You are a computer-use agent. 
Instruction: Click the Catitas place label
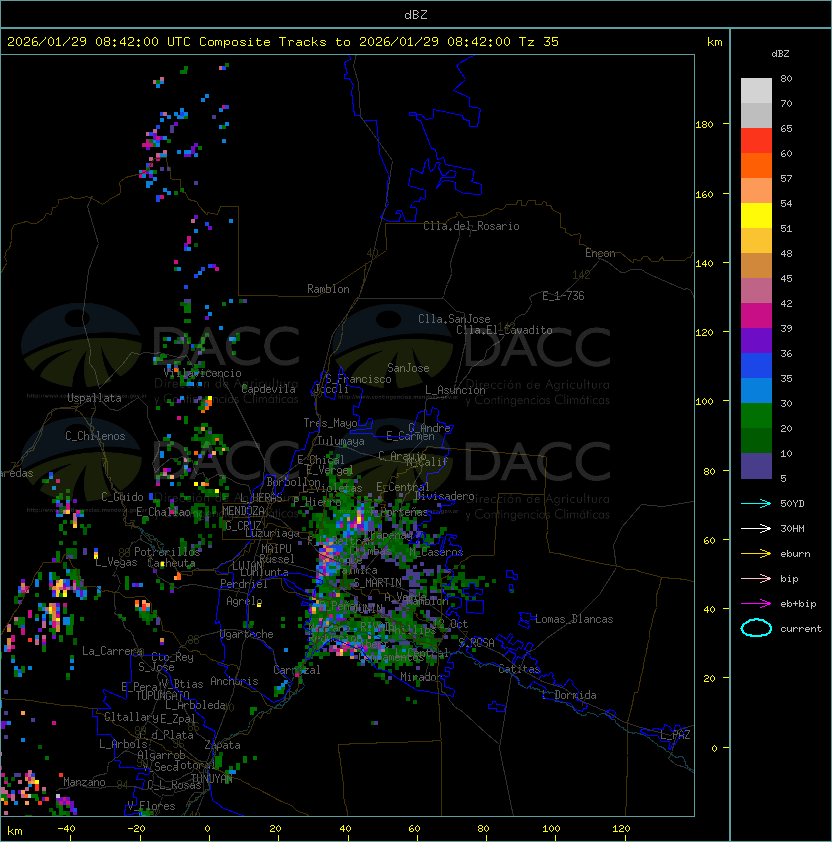519,670
